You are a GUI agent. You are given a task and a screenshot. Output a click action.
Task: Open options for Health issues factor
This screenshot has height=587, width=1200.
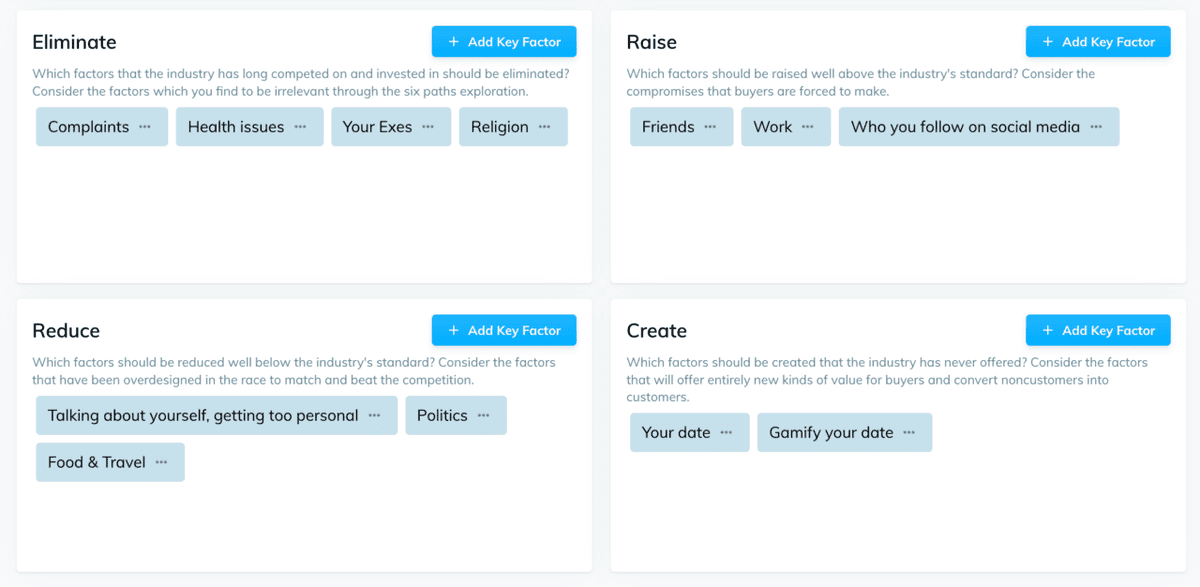coord(300,127)
